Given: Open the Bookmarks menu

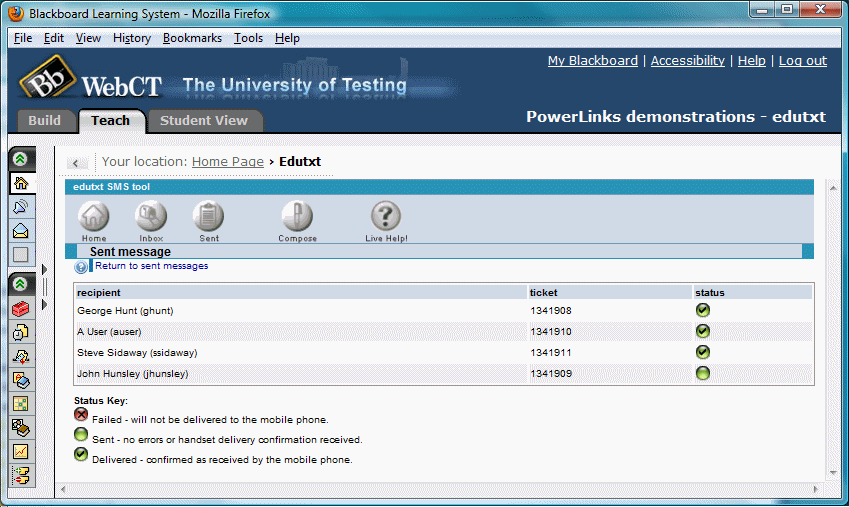Looking at the screenshot, I should tap(192, 38).
